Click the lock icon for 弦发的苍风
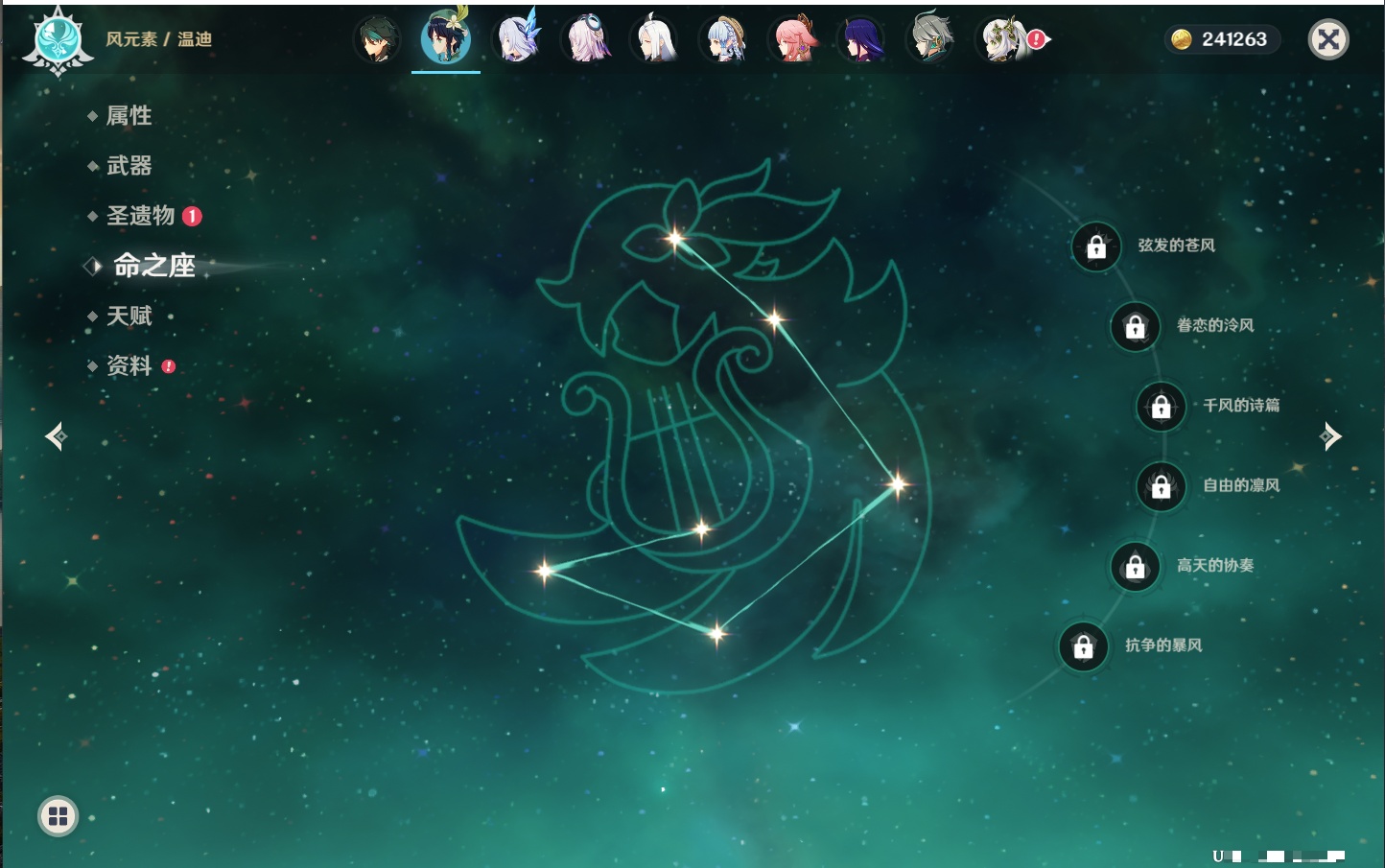The height and width of the screenshot is (868, 1385). (1096, 247)
